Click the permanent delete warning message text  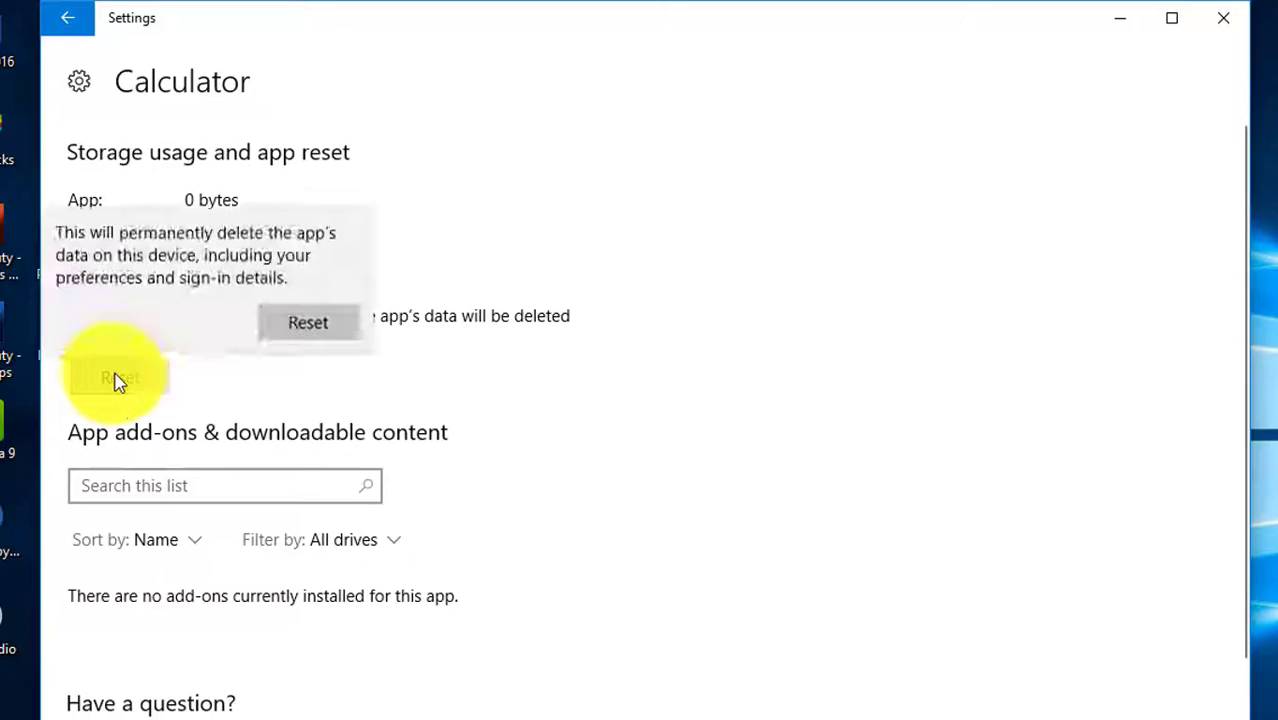(196, 255)
